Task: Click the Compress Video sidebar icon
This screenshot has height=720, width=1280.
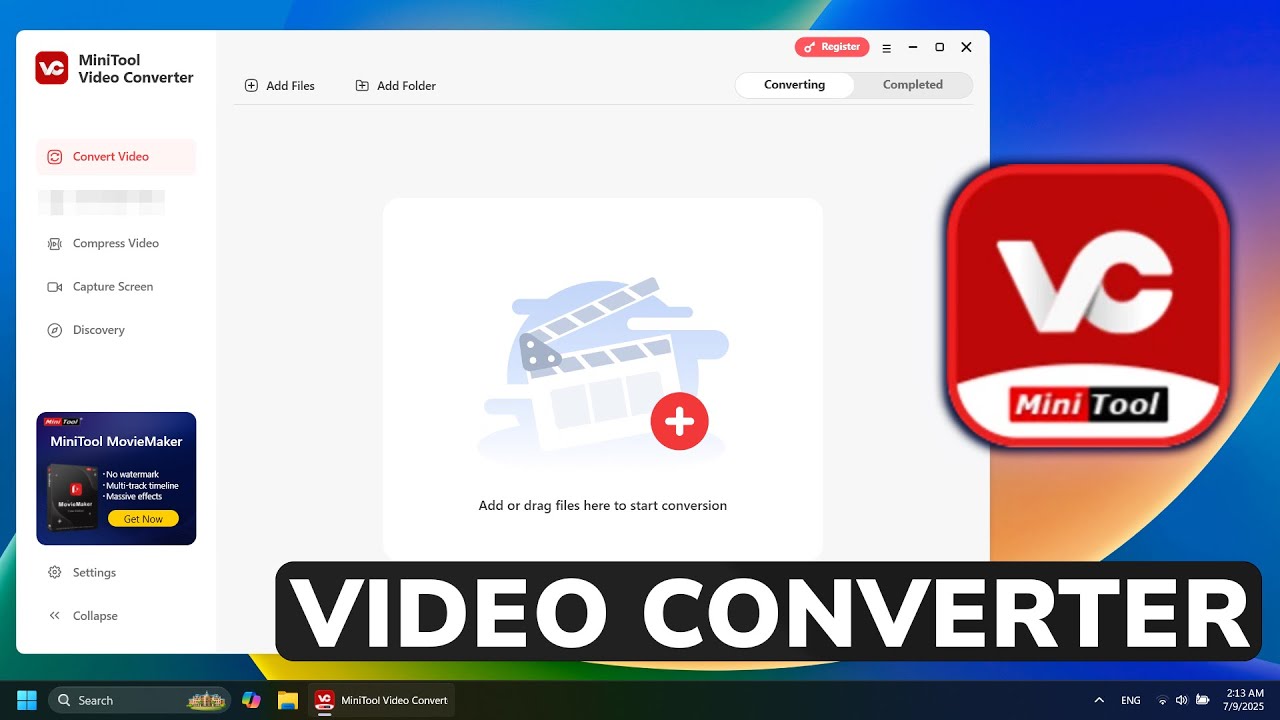Action: coord(55,244)
